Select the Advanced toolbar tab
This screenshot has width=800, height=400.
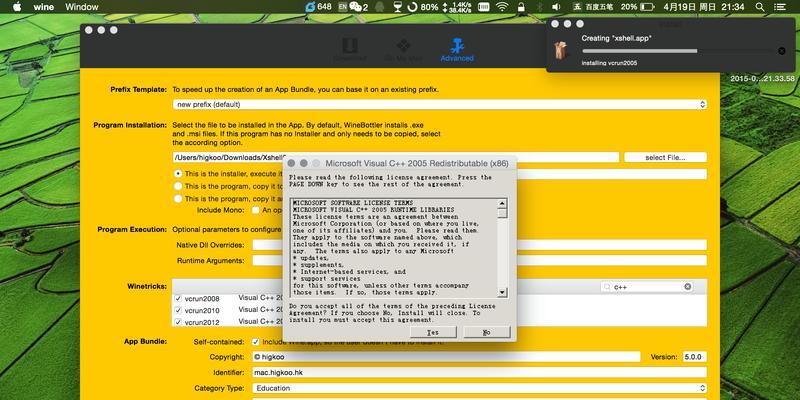[457, 50]
